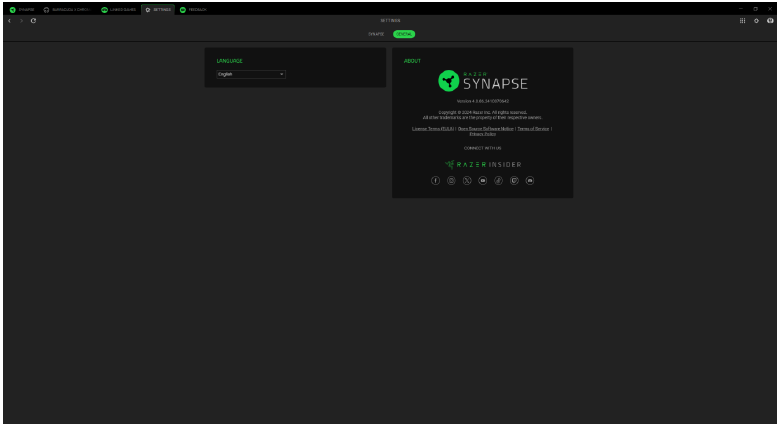The image size is (777, 425).
Task: Open Razer's X (Twitter) icon
Action: pyautogui.click(x=467, y=181)
